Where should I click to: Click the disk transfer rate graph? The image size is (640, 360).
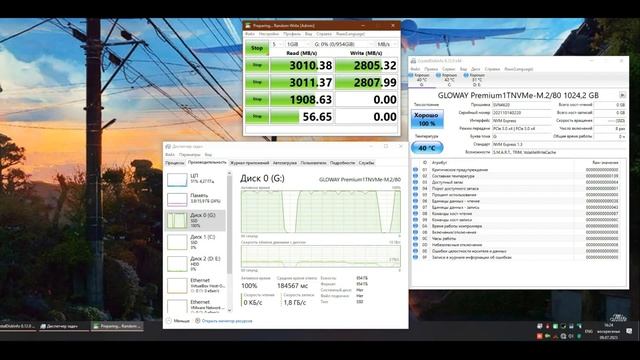321,256
